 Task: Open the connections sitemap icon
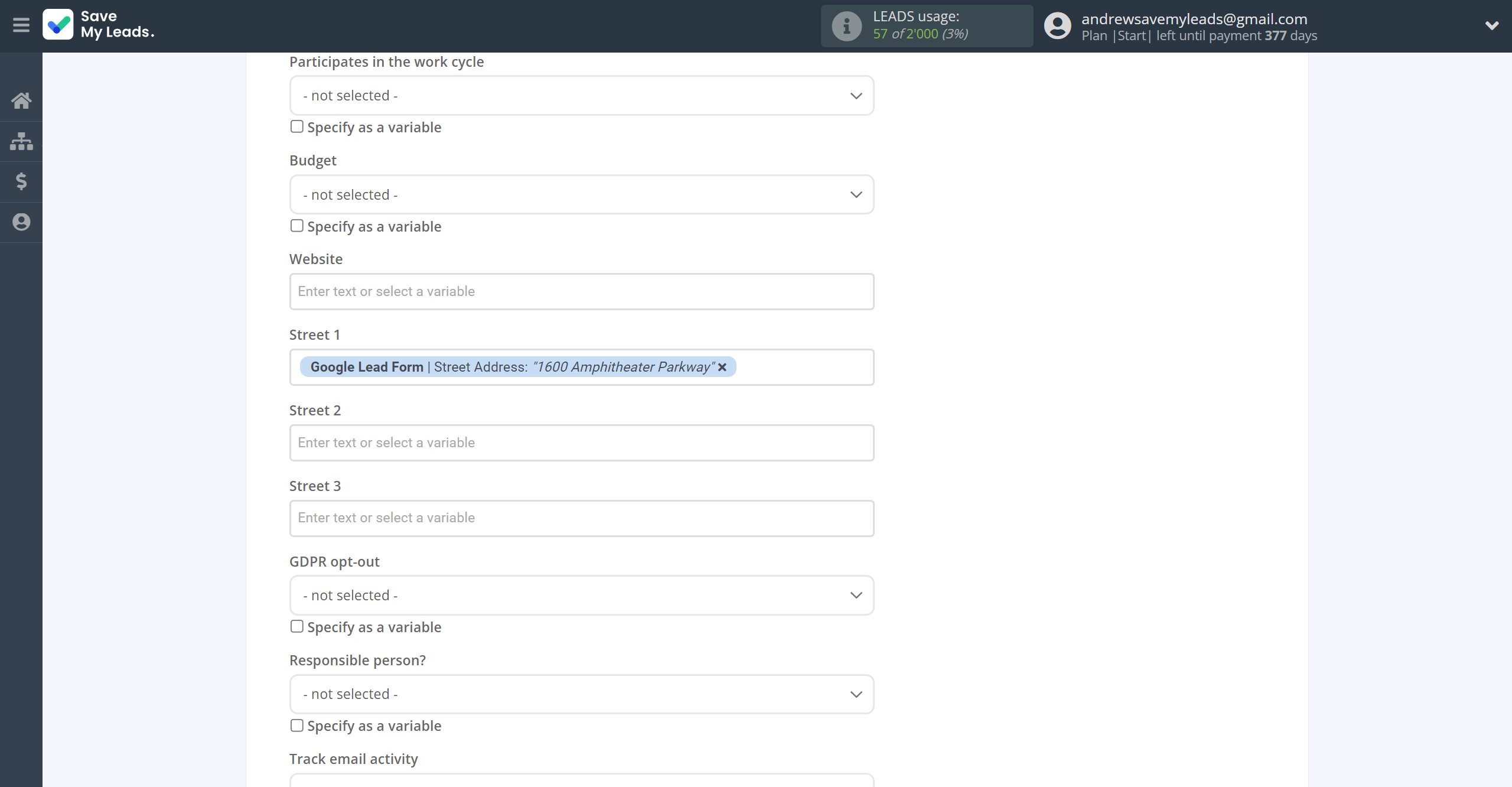pos(21,141)
